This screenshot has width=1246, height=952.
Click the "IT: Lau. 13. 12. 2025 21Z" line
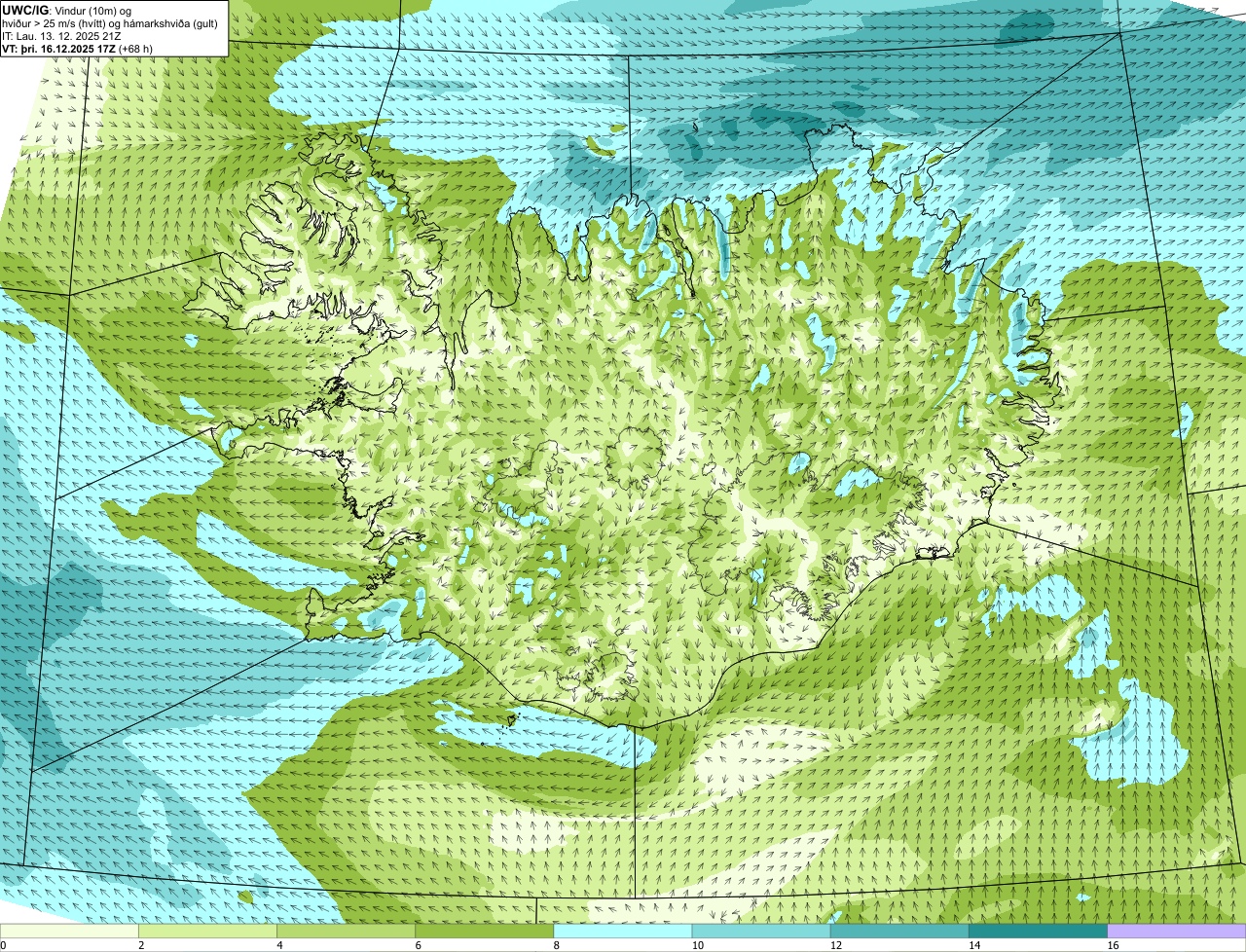tap(61, 35)
